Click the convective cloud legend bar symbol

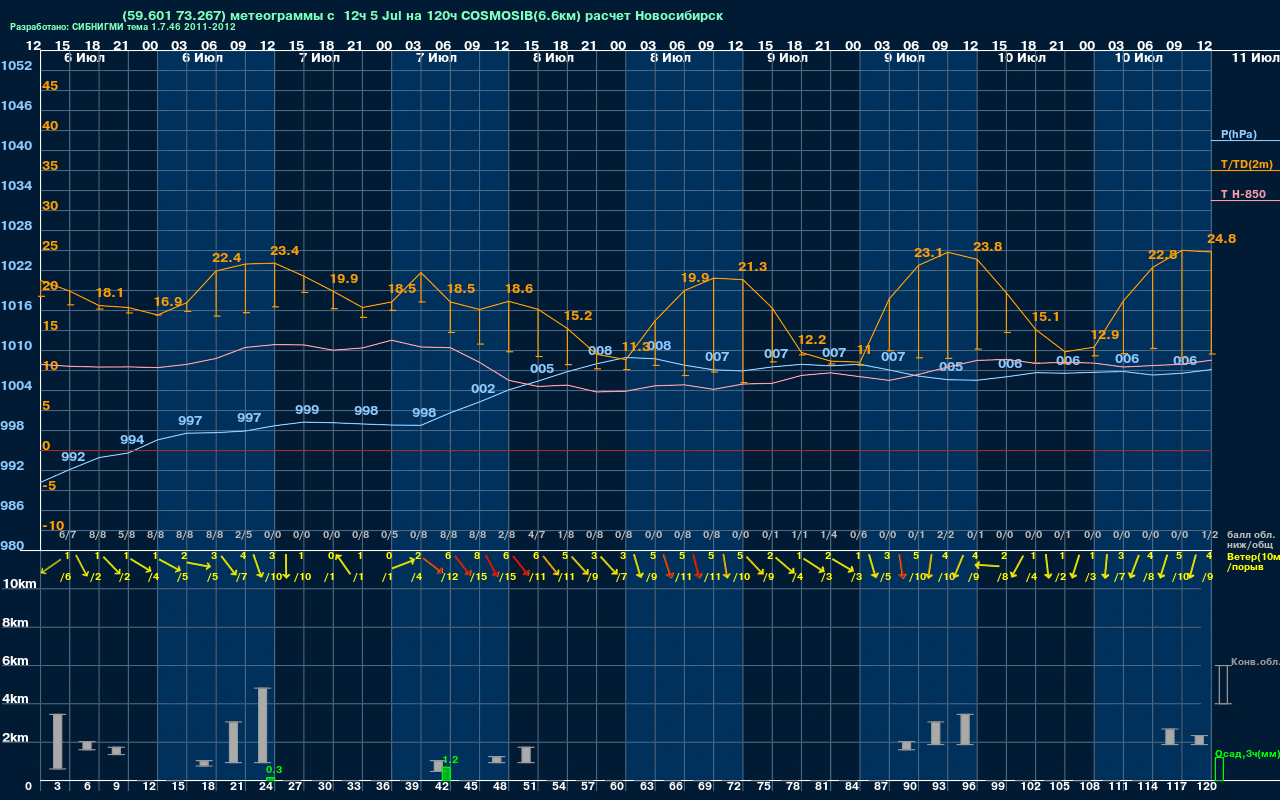(x=1222, y=685)
